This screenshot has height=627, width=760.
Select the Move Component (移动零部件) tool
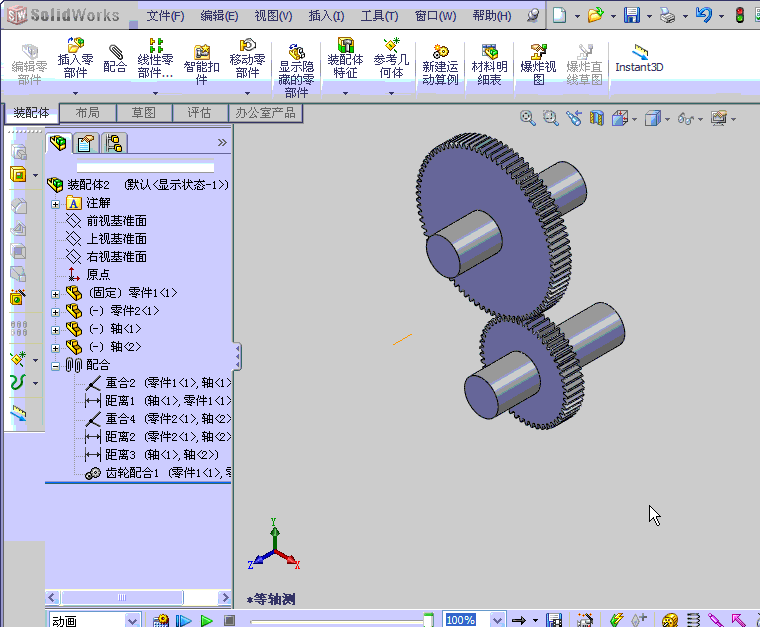[247, 59]
